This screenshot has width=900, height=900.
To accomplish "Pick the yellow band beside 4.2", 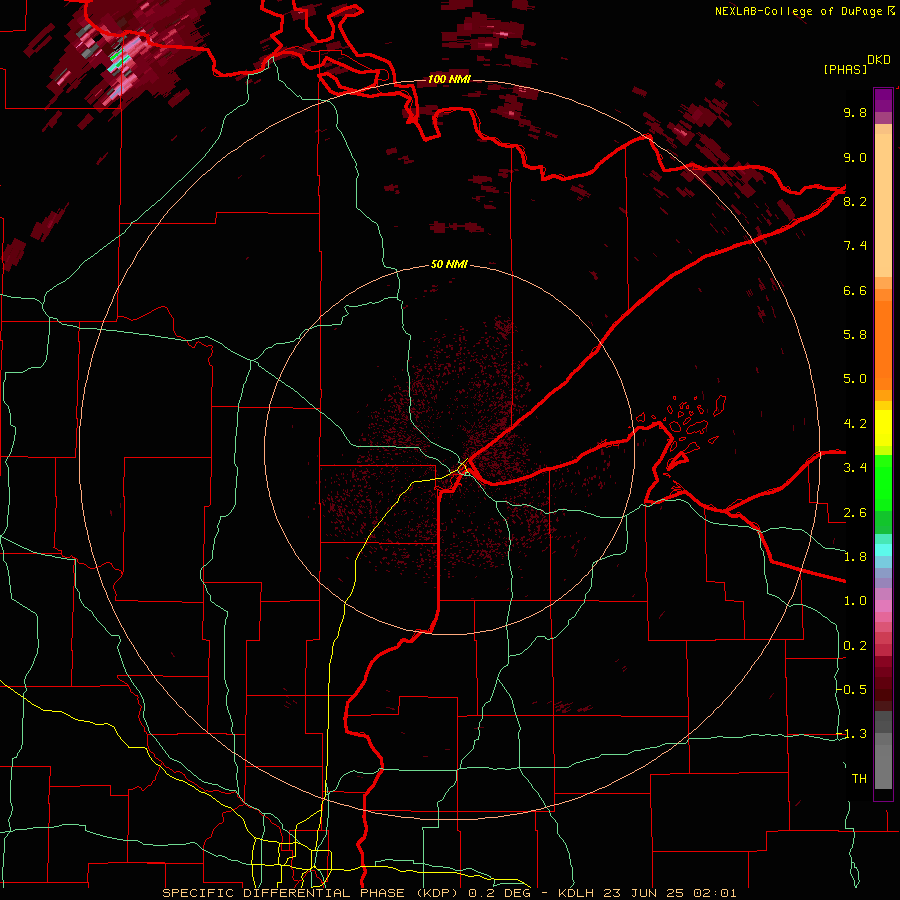I will tap(883, 428).
